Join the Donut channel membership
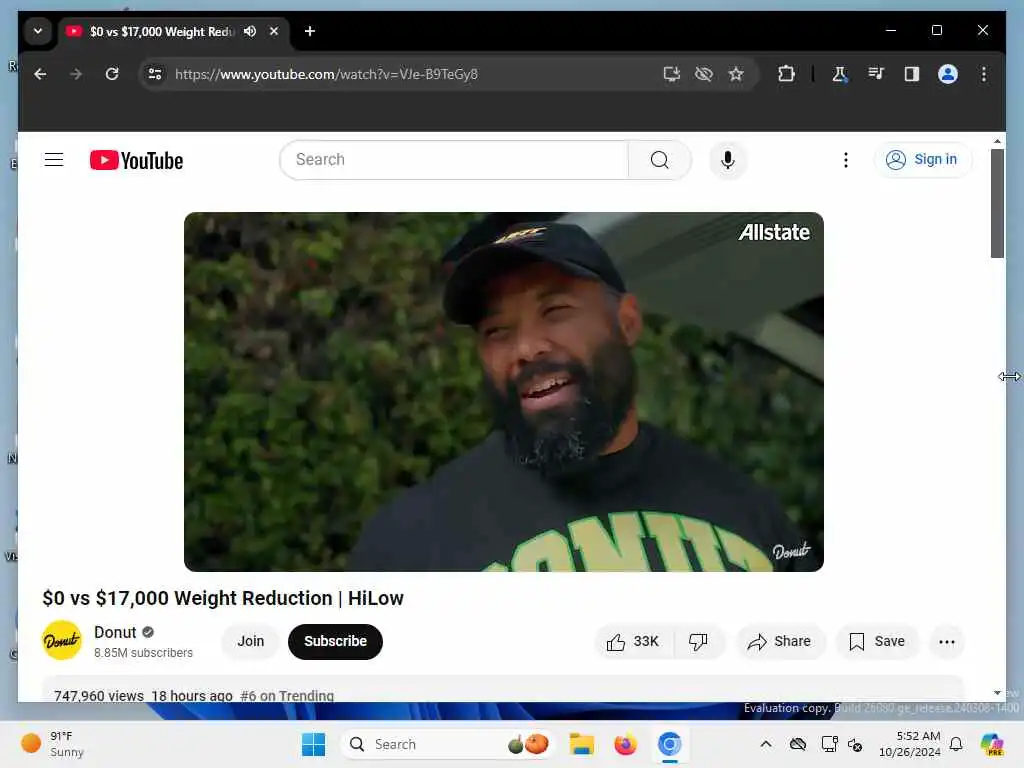The height and width of the screenshot is (768, 1024). coord(251,641)
